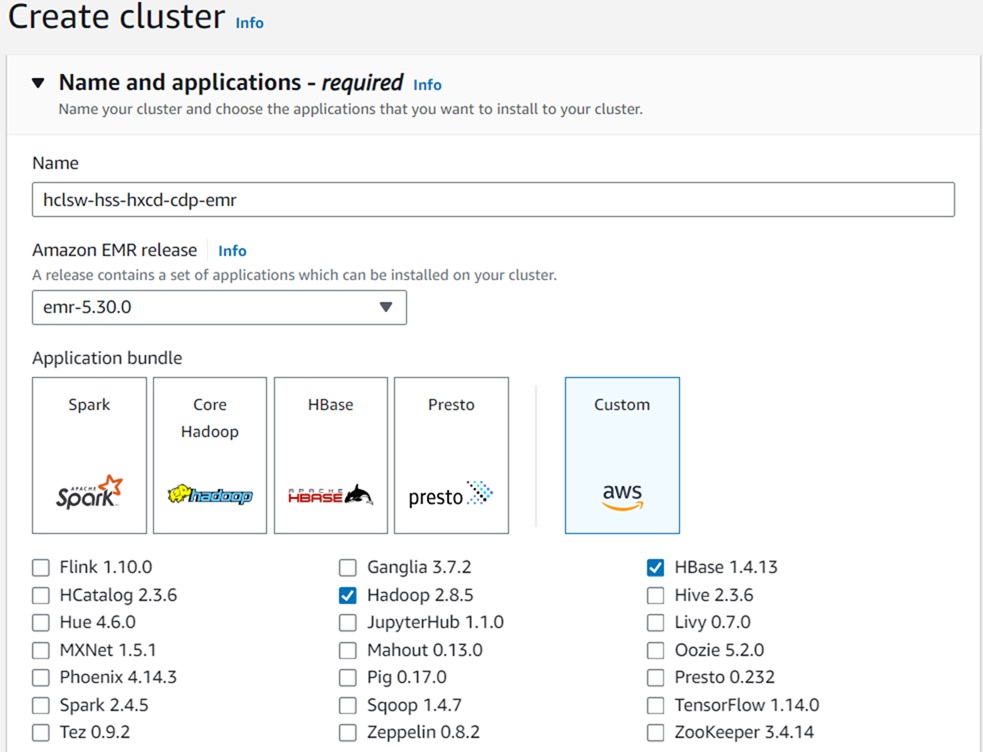Image resolution: width=983 pixels, height=752 pixels.
Task: Tick the Ganglia 3.7.2 checkbox
Action: (x=347, y=568)
